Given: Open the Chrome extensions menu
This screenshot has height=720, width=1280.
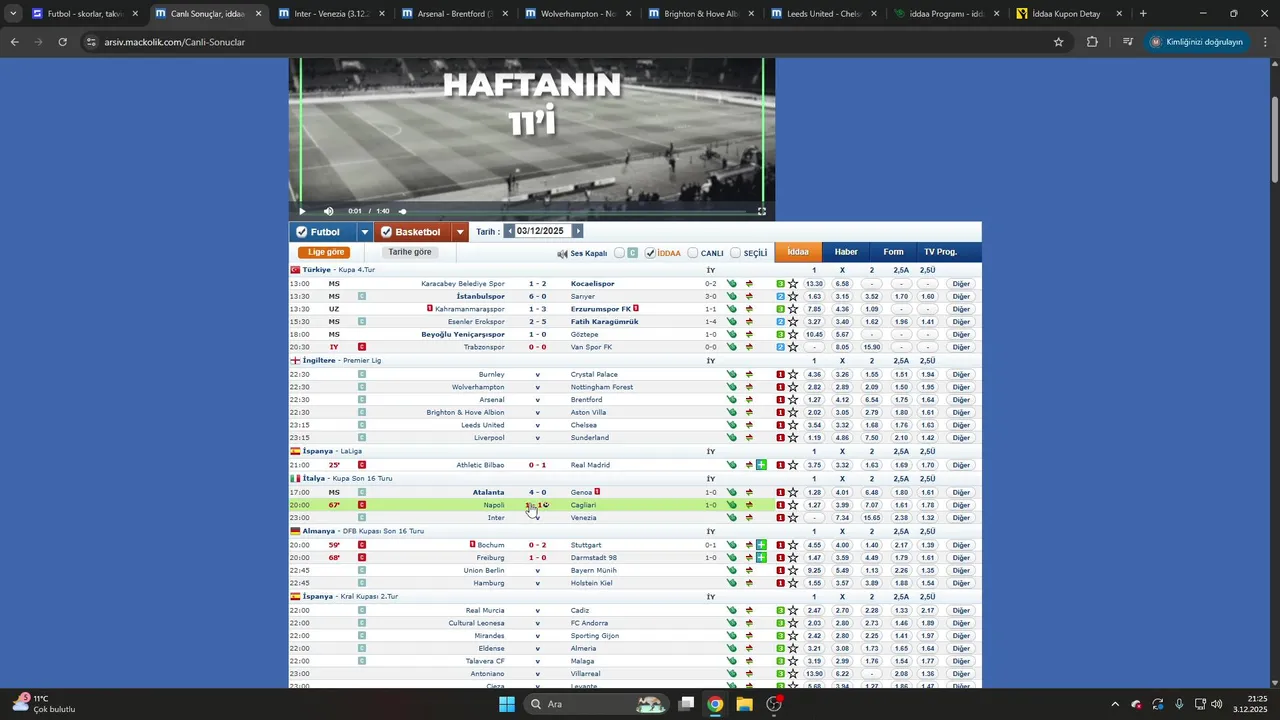Looking at the screenshot, I should pos(1092,42).
